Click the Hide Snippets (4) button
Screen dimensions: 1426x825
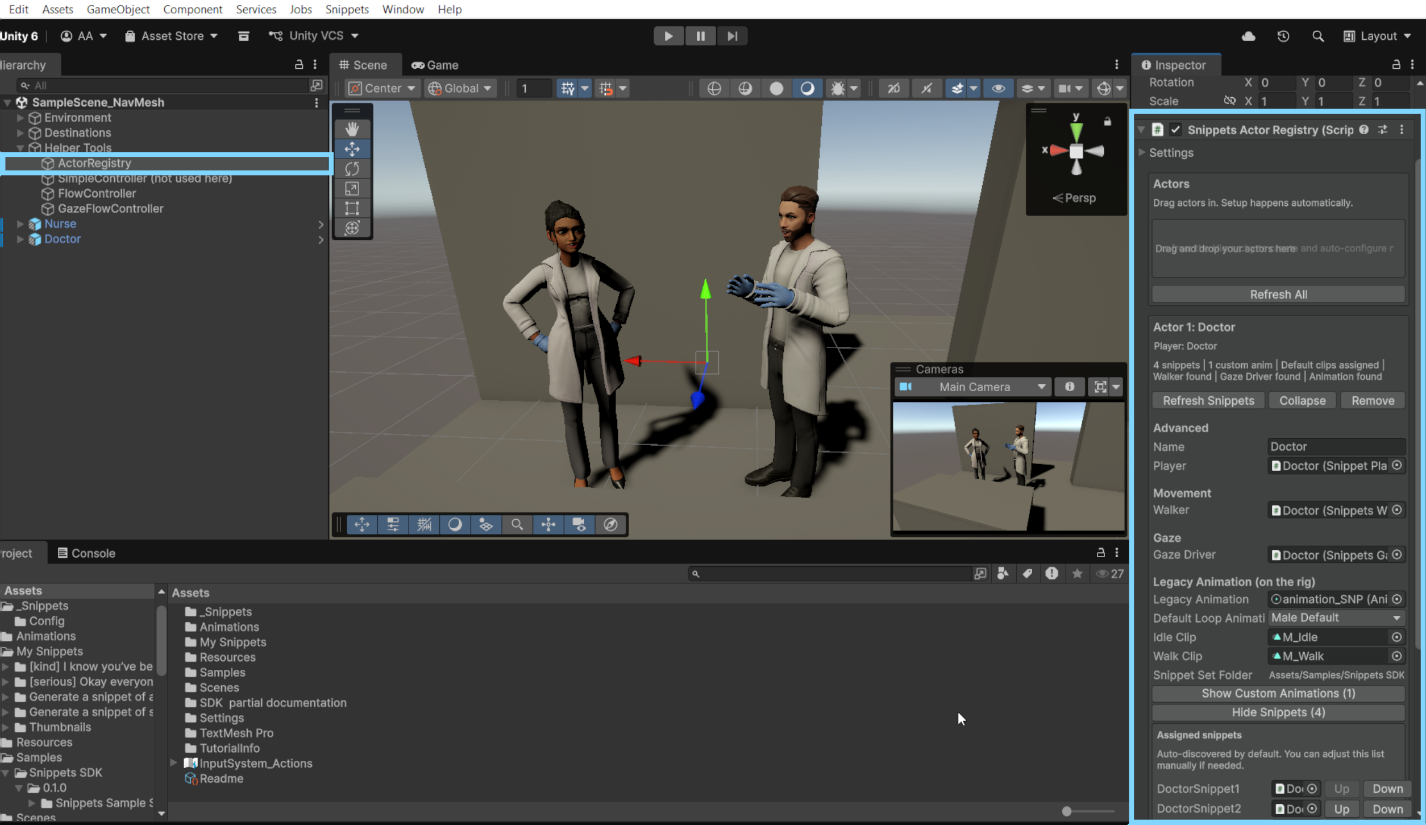click(x=1278, y=713)
